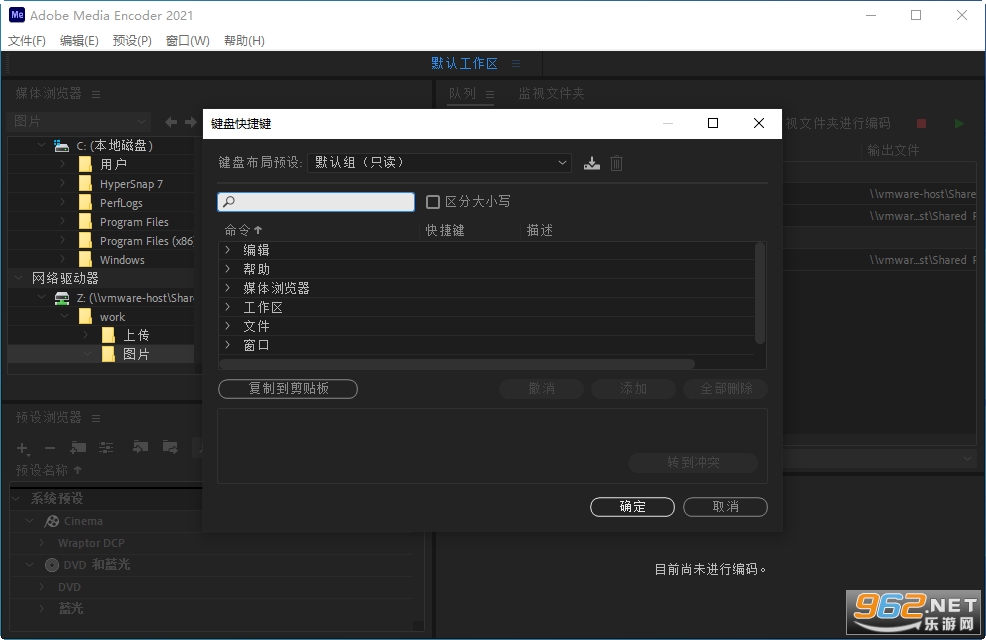986x640 pixels.
Task: Click the green start queue play icon
Action: point(959,124)
